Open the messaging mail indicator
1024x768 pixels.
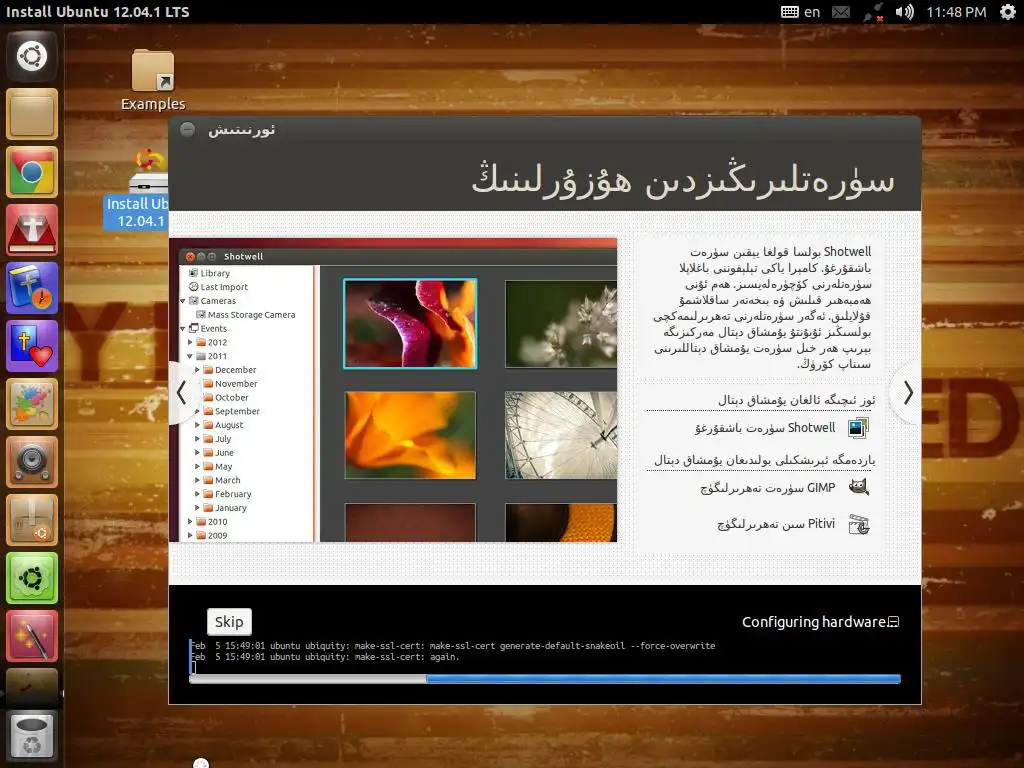tap(841, 12)
